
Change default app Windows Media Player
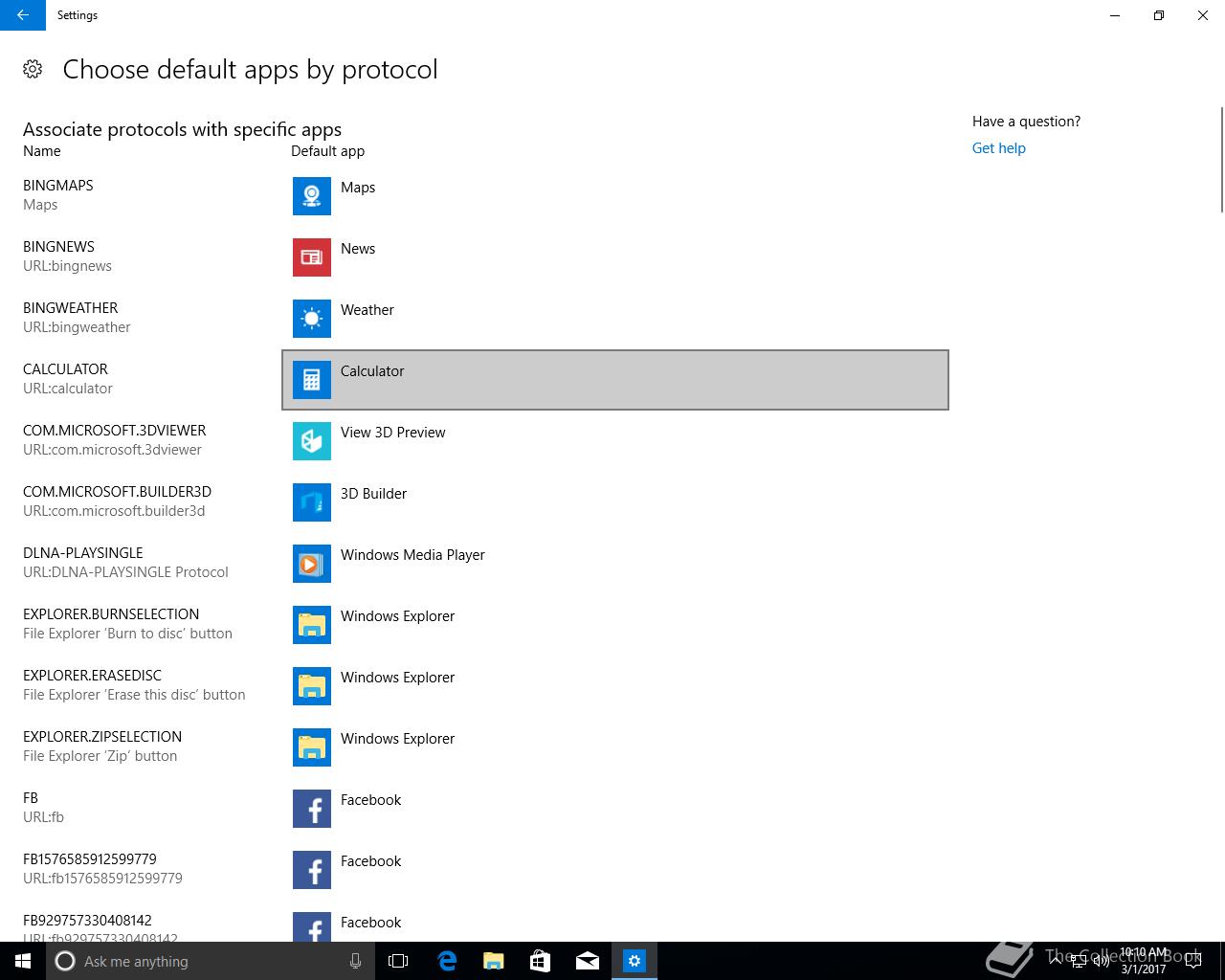[615, 564]
